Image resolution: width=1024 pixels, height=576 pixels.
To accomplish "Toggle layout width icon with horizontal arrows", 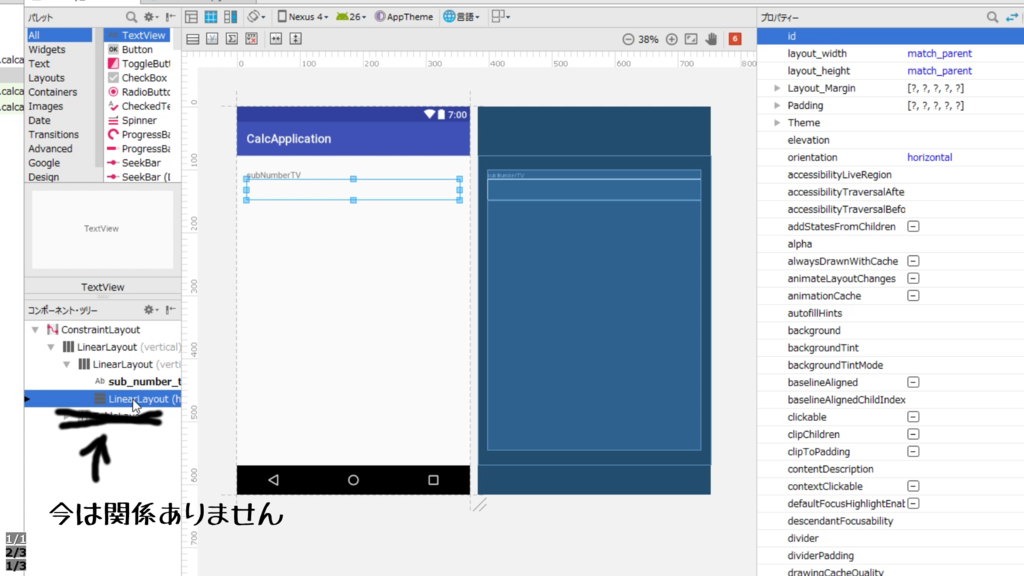I will [276, 39].
